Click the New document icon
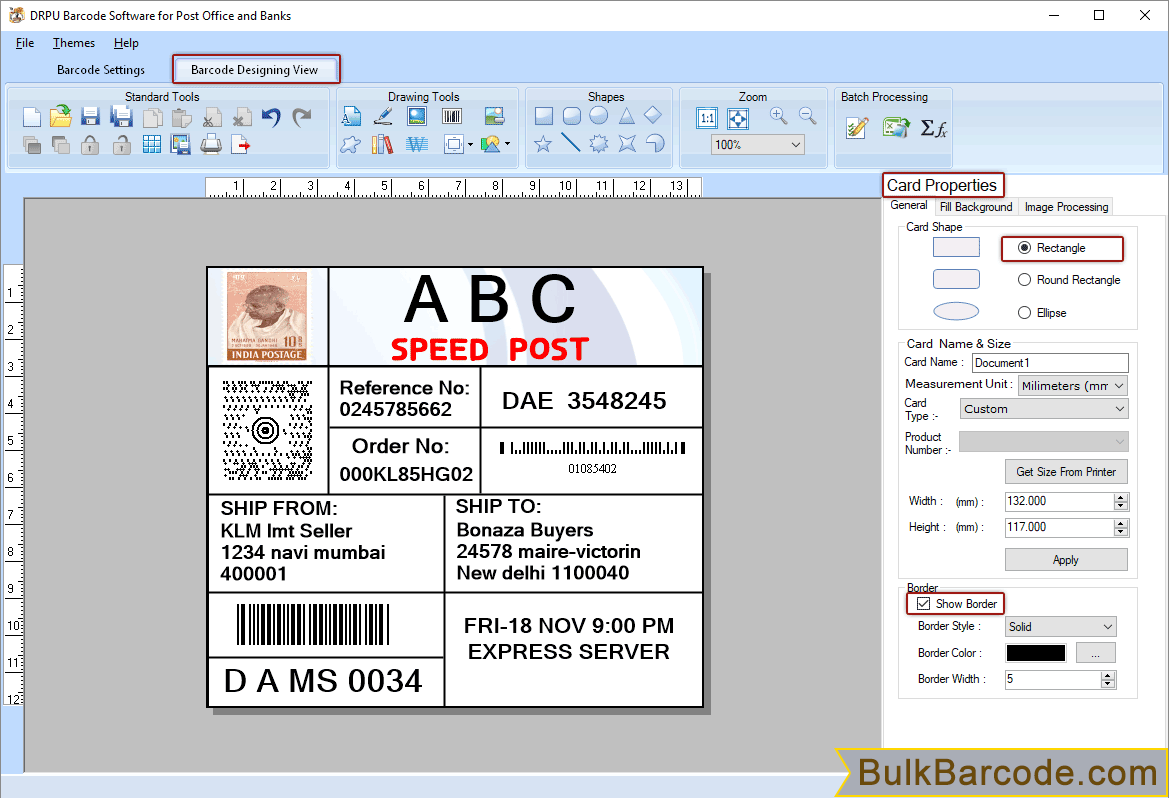 click(x=31, y=117)
